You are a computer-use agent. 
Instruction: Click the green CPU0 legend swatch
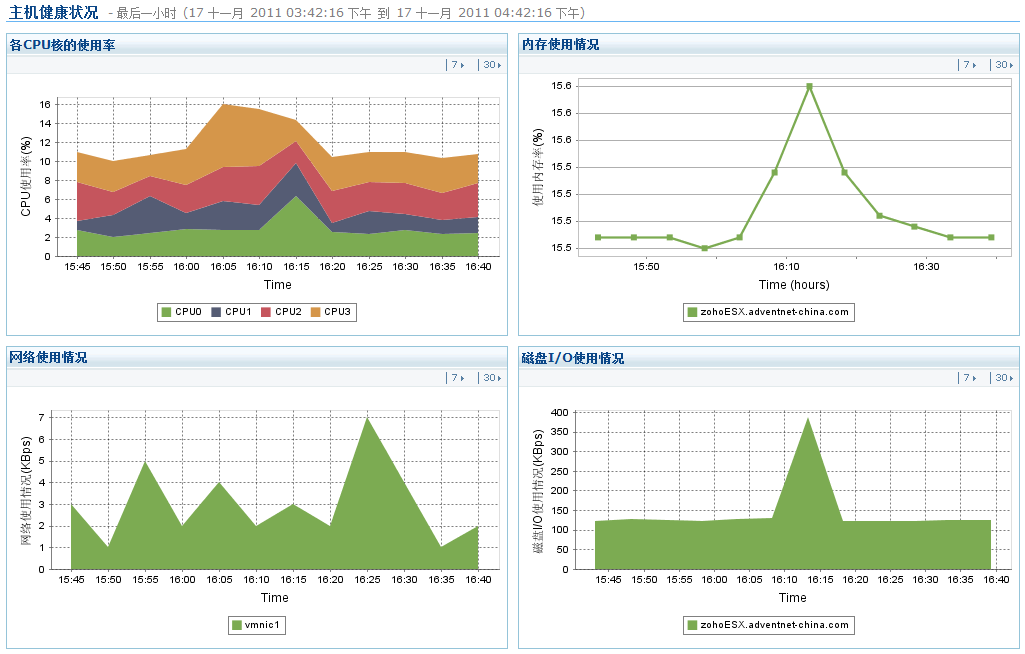coord(166,312)
